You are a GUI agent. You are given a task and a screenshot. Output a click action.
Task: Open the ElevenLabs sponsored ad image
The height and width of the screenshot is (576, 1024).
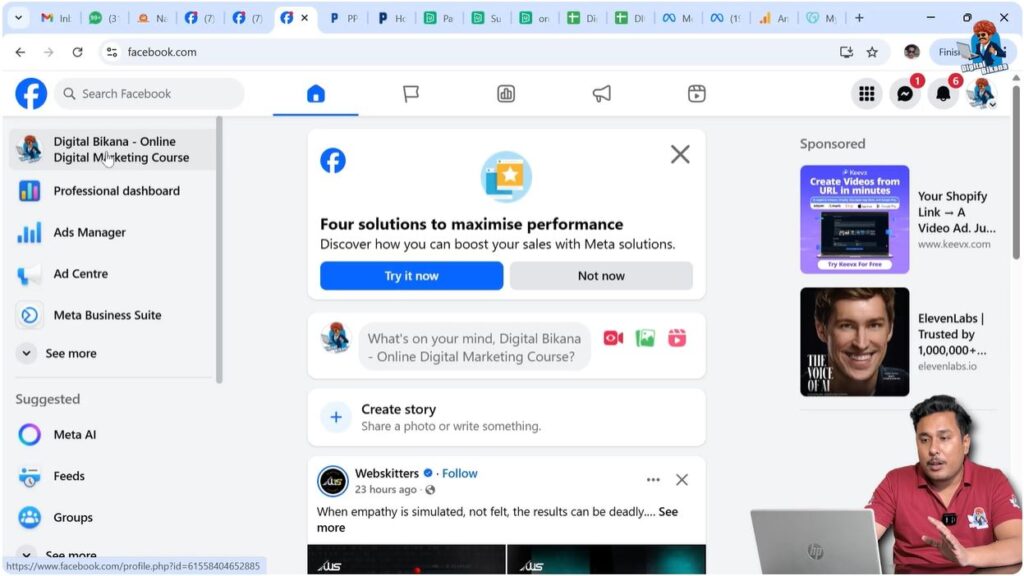(854, 342)
